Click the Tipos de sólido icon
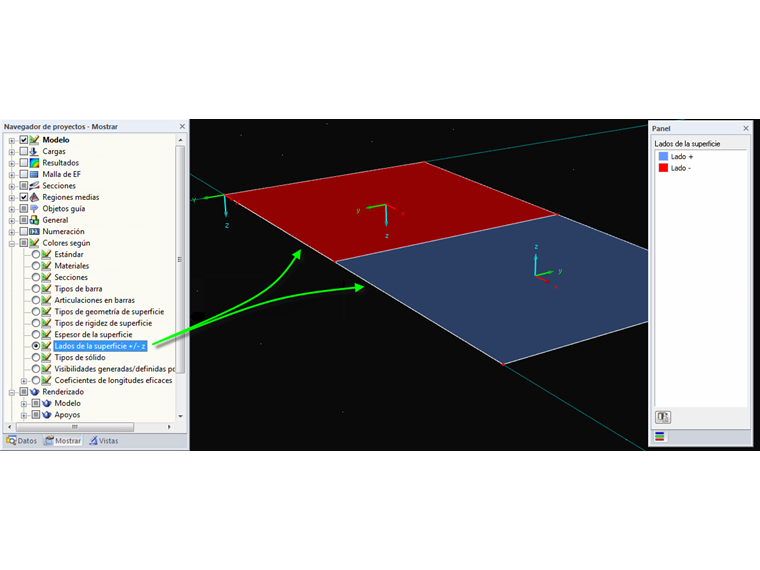 [47, 357]
